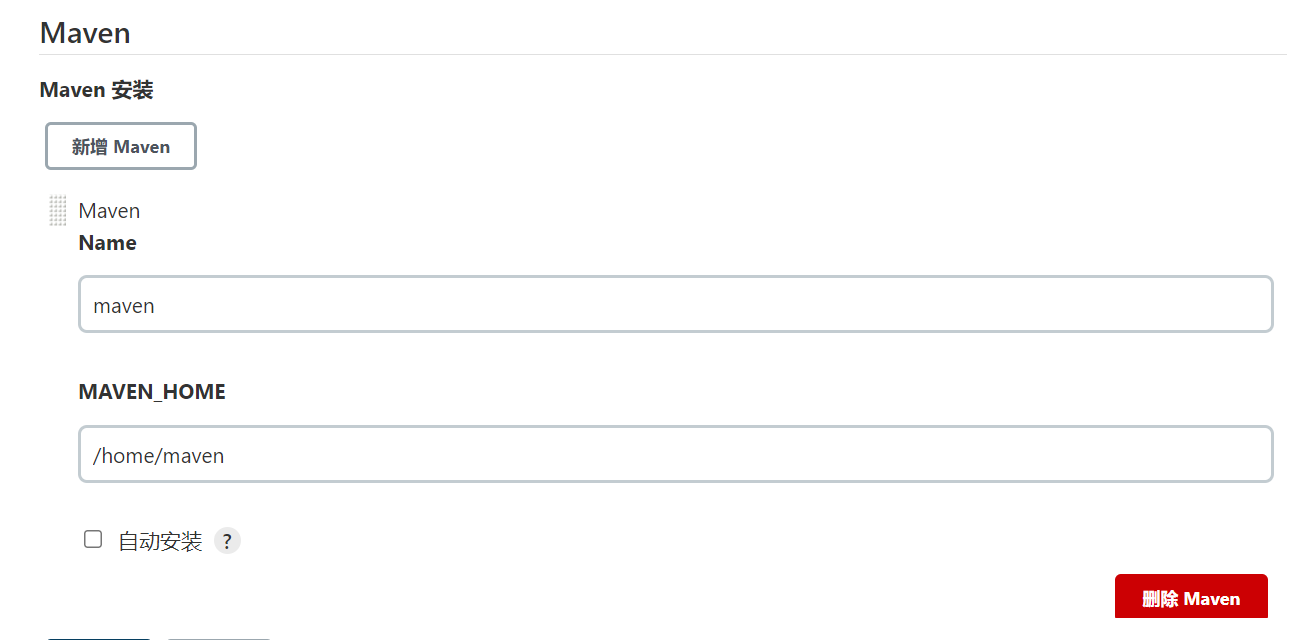Image resolution: width=1291 pixels, height=640 pixels.
Task: Click the dark save button at bottom edge
Action: [x=98, y=638]
